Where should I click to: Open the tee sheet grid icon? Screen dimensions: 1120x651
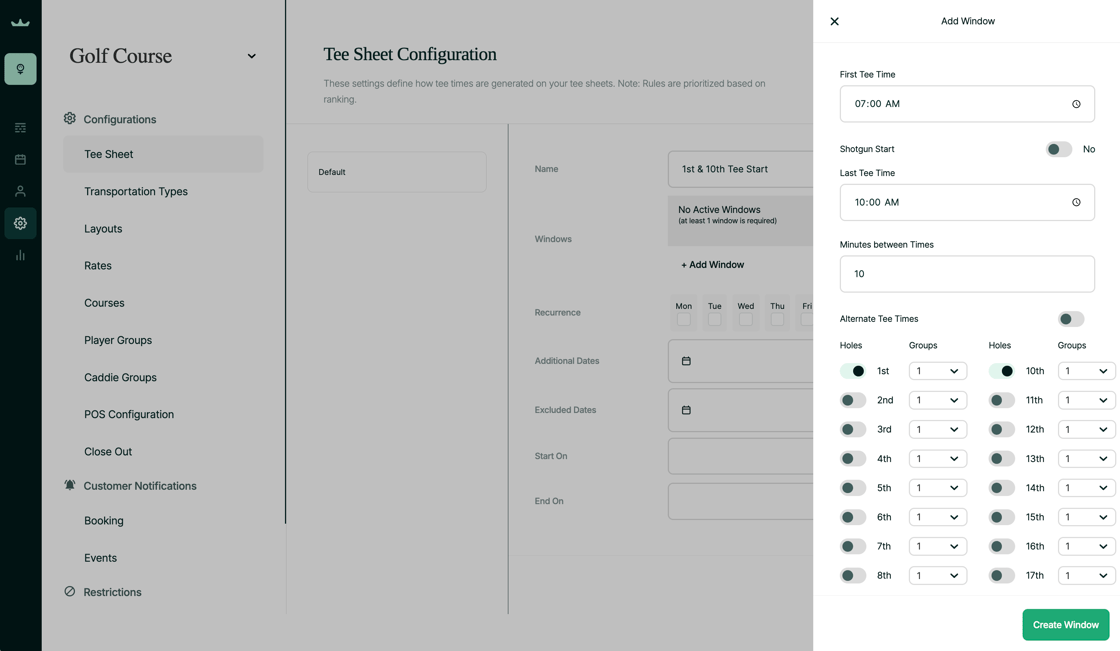(20, 128)
